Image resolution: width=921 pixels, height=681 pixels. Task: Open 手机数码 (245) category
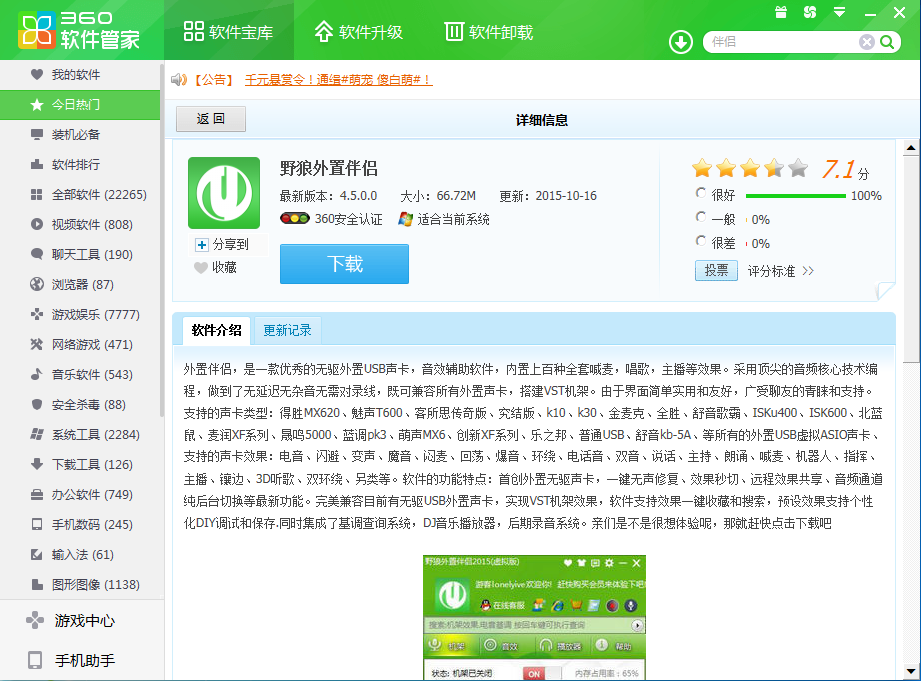pyautogui.click(x=80, y=524)
